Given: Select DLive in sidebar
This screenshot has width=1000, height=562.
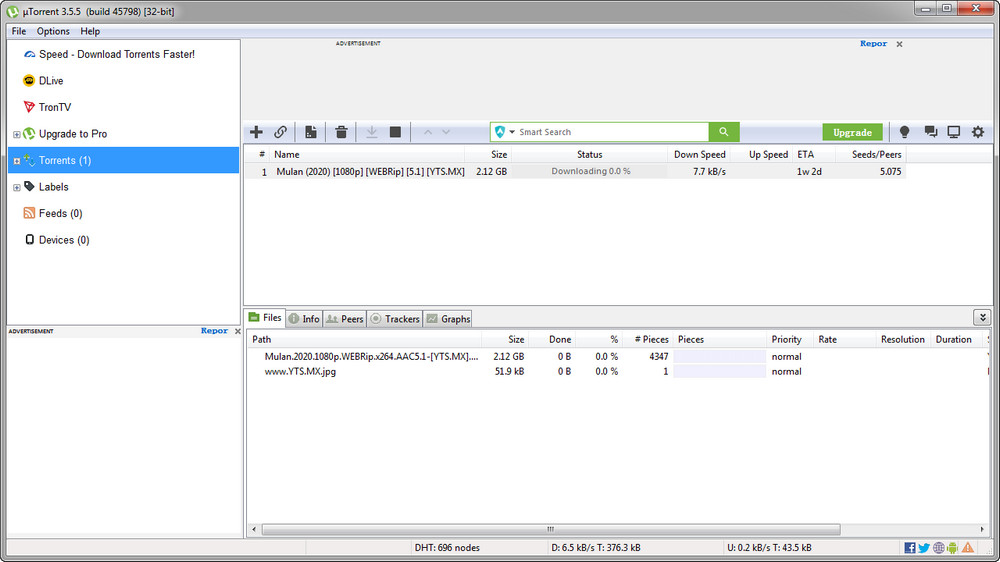Looking at the screenshot, I should (51, 81).
